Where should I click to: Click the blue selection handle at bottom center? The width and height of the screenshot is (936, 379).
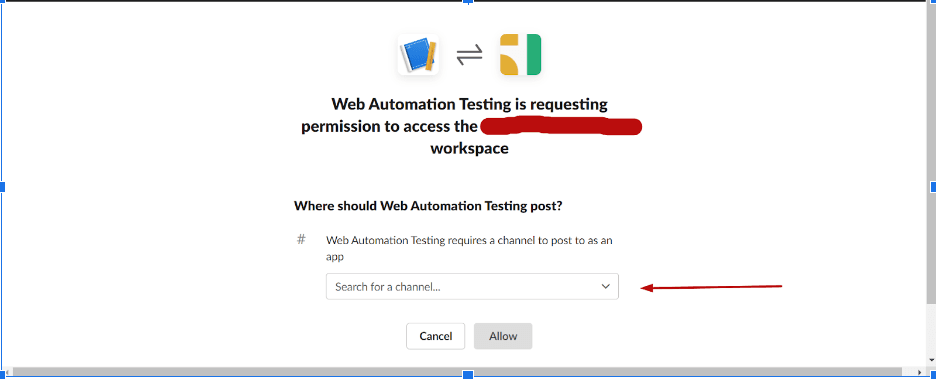468,375
